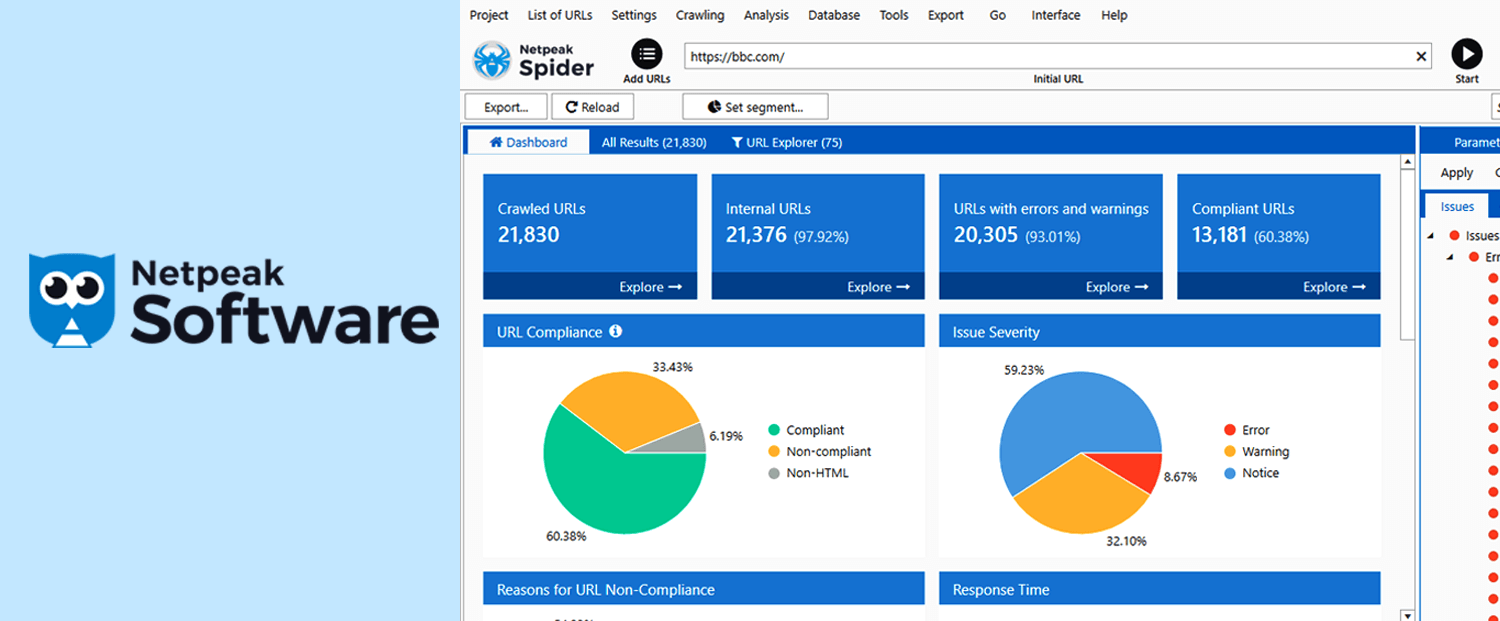Image resolution: width=1500 pixels, height=621 pixels.
Task: Open the Tools menu
Action: (x=894, y=15)
